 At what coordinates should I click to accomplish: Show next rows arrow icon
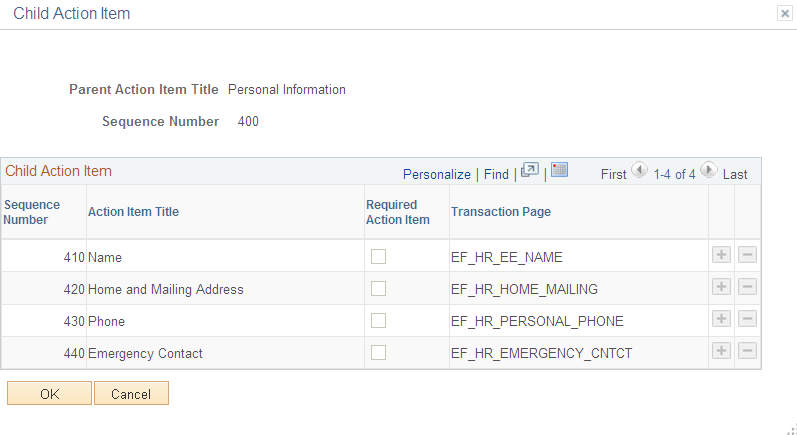708,170
